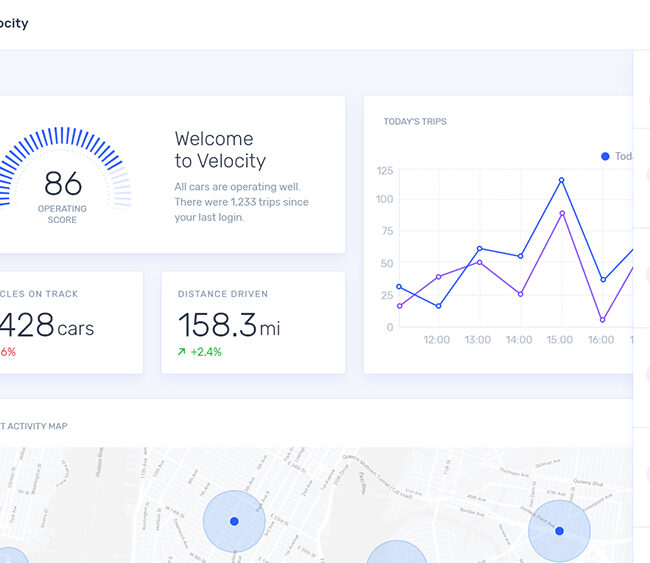
Task: Click the 14:00 label on chart axis
Action: click(518, 340)
